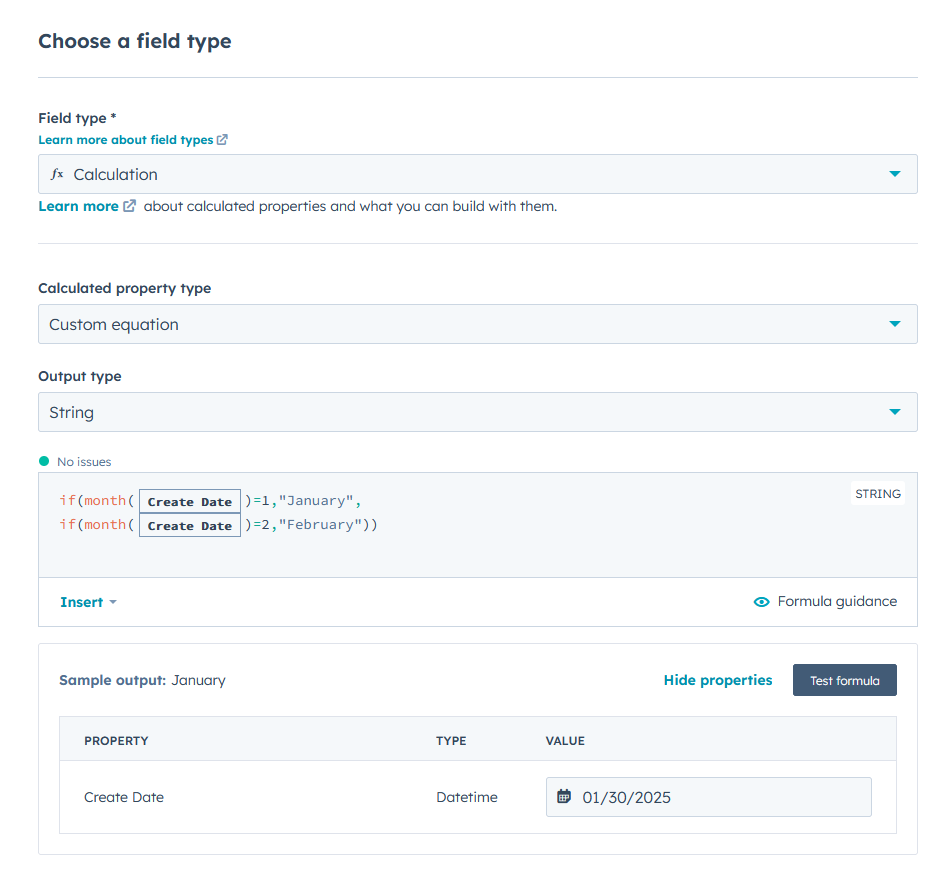This screenshot has width=951, height=885.
Task: Hide the properties table
Action: tap(717, 679)
